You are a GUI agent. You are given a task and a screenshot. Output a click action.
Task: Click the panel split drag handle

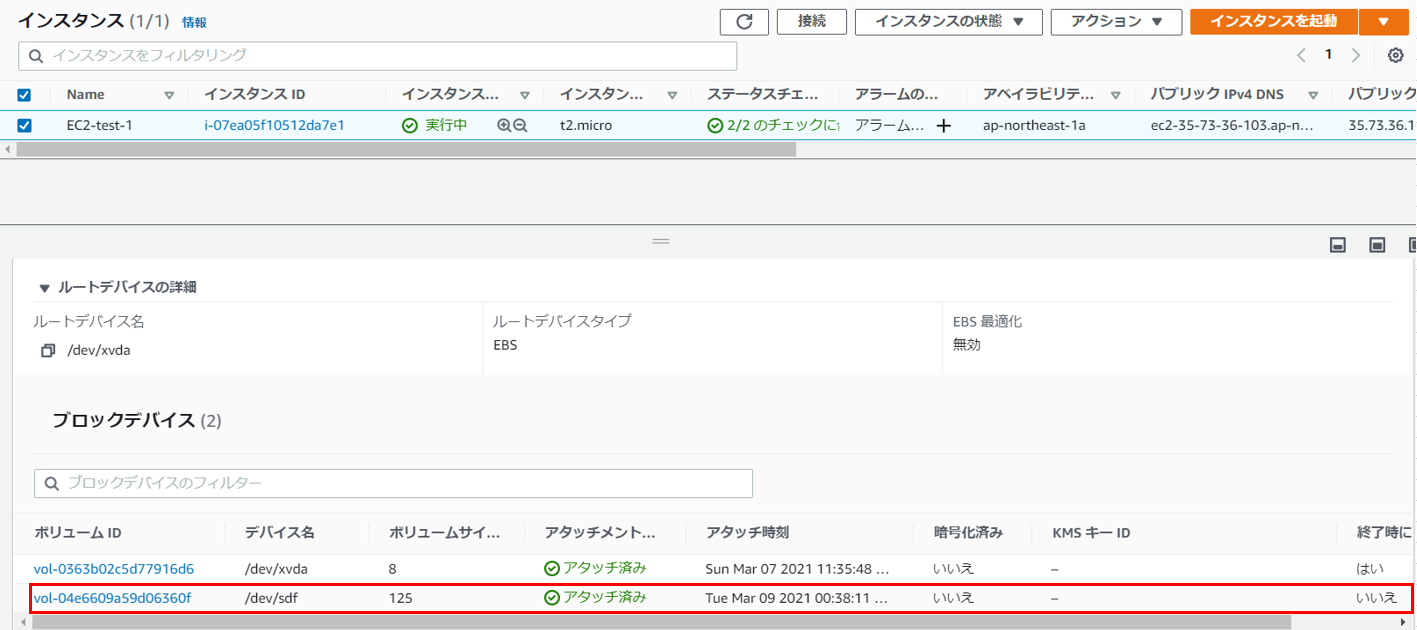coord(660,241)
